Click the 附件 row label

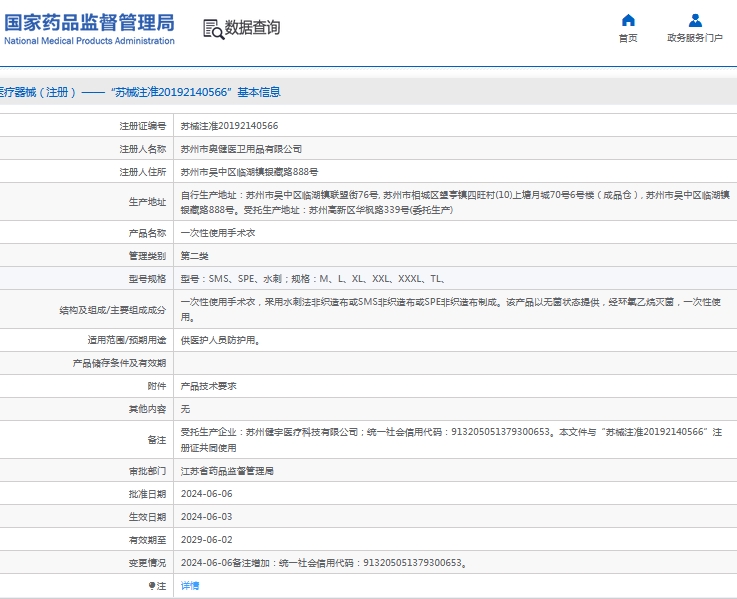click(157, 386)
